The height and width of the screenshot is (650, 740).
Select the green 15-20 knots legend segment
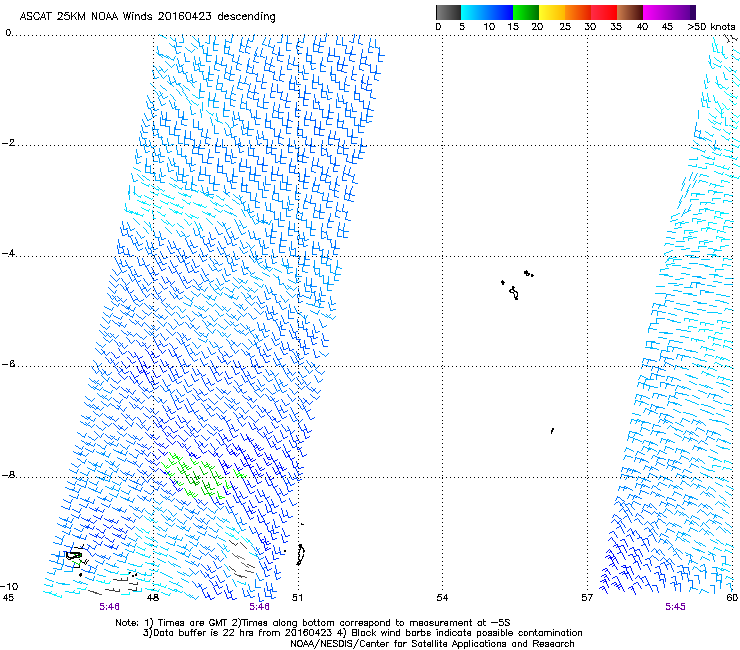pyautogui.click(x=526, y=13)
